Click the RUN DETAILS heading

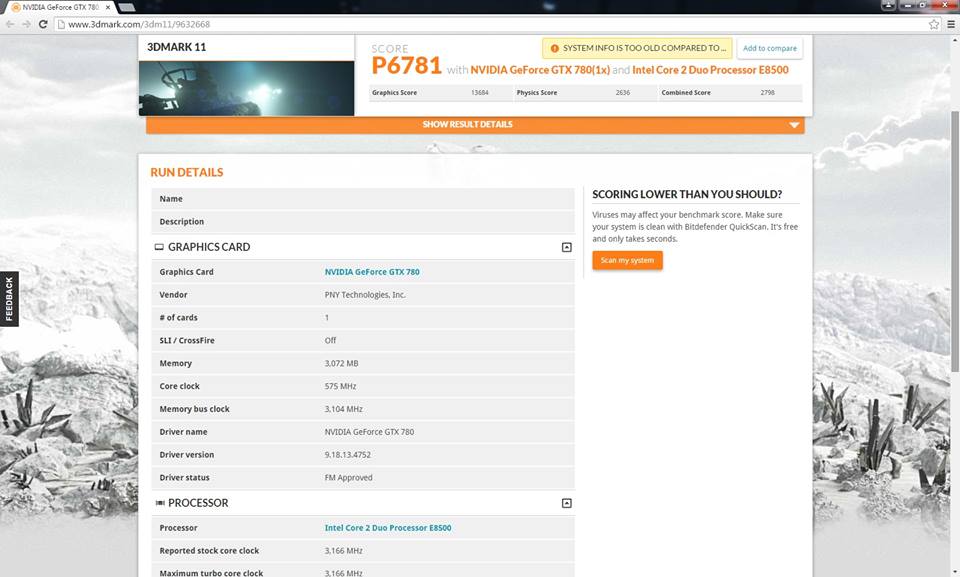(x=187, y=173)
